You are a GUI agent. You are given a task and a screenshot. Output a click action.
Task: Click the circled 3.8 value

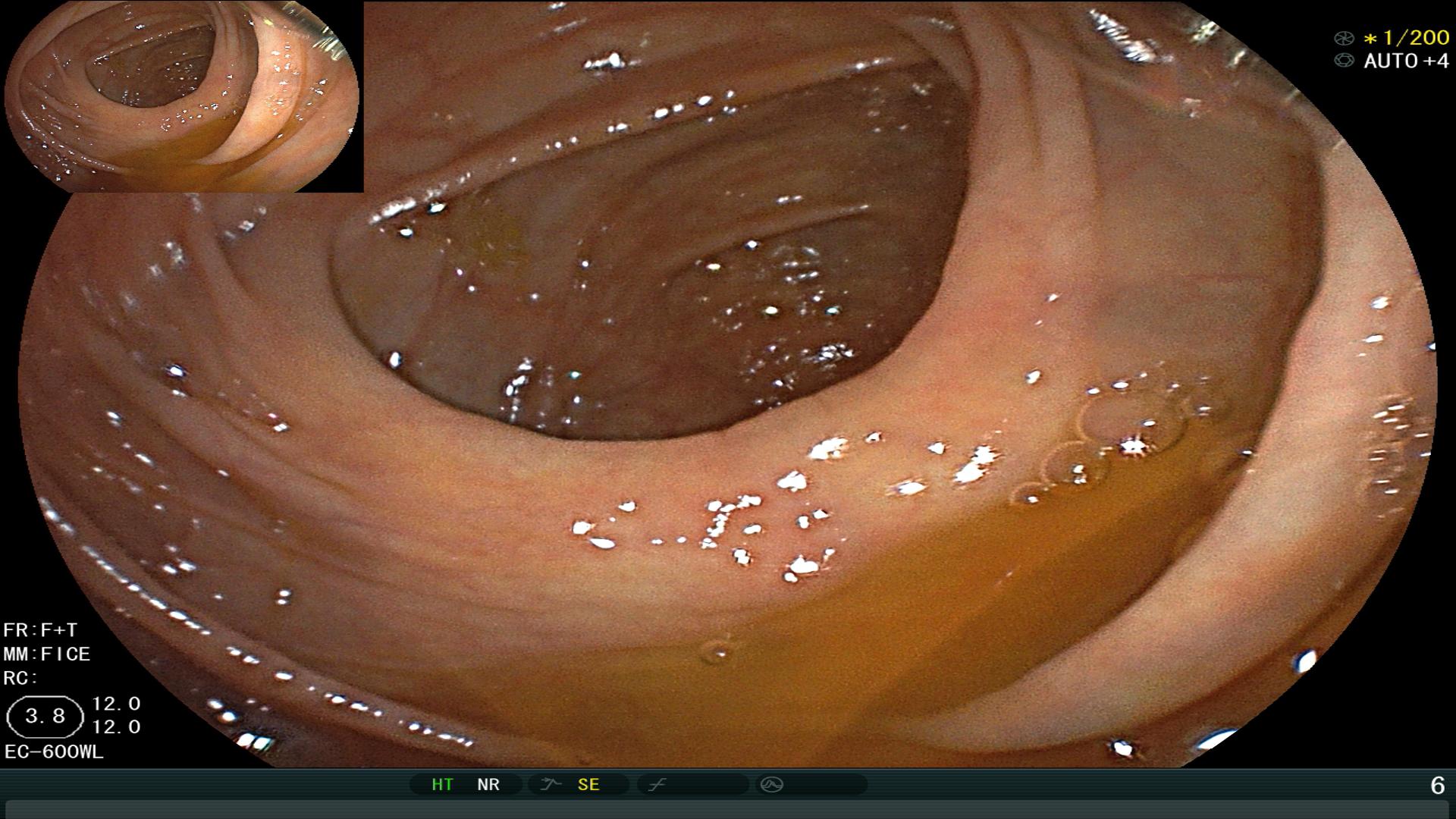45,717
